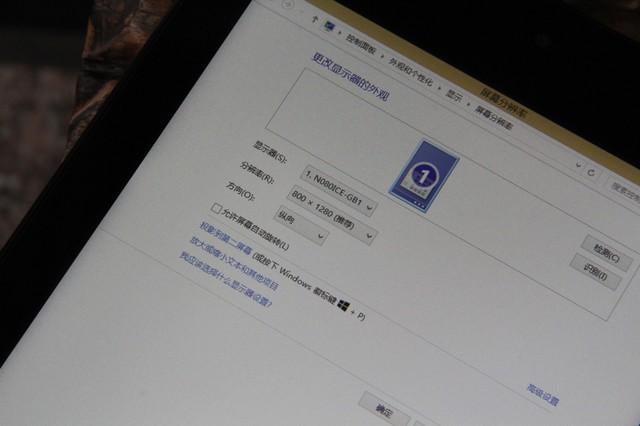Image resolution: width=640 pixels, height=426 pixels.
Task: Expand the chevron after 显示 breadcrumb
Action: tap(468, 104)
